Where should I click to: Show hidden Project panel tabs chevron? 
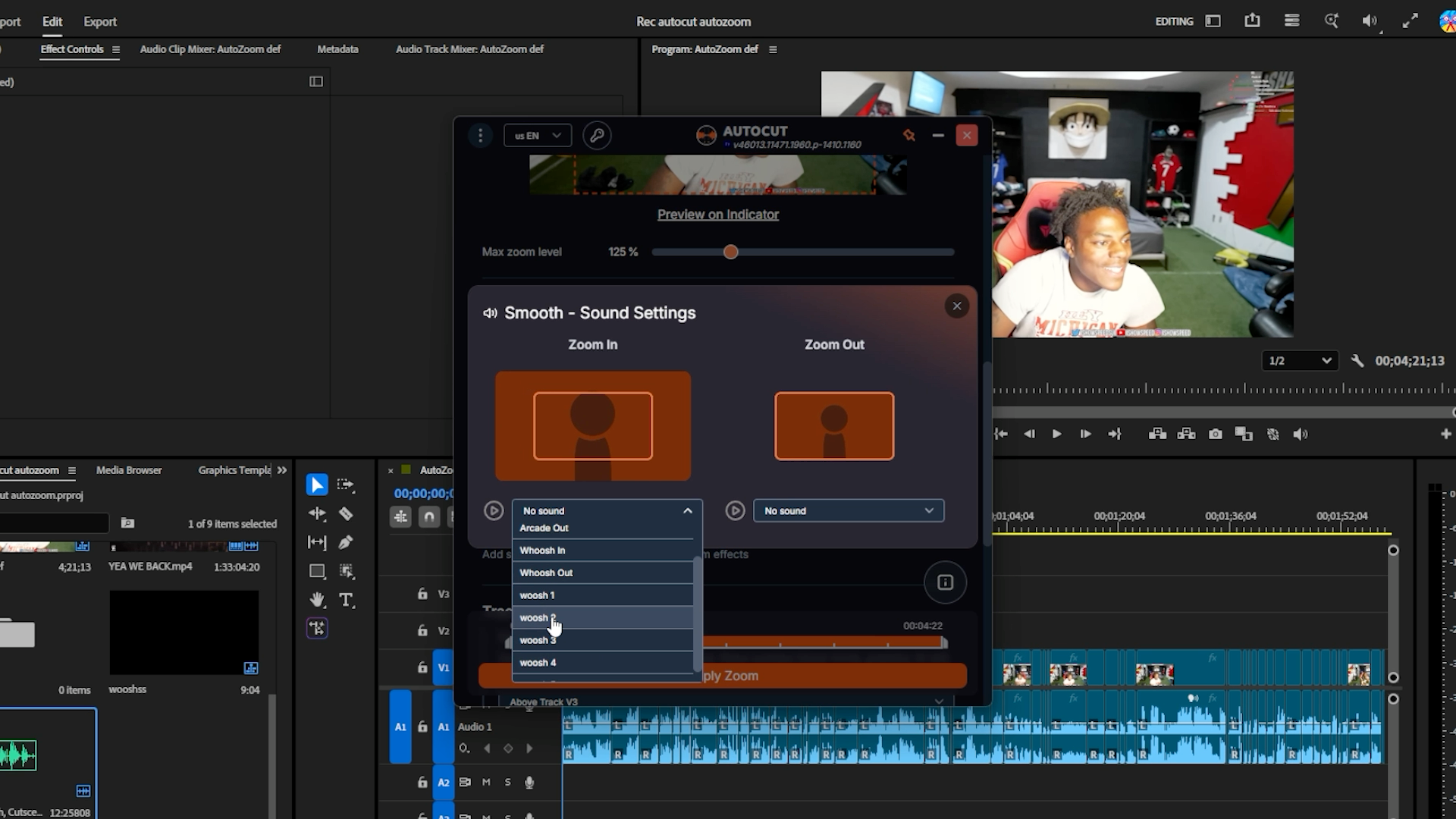tap(282, 470)
